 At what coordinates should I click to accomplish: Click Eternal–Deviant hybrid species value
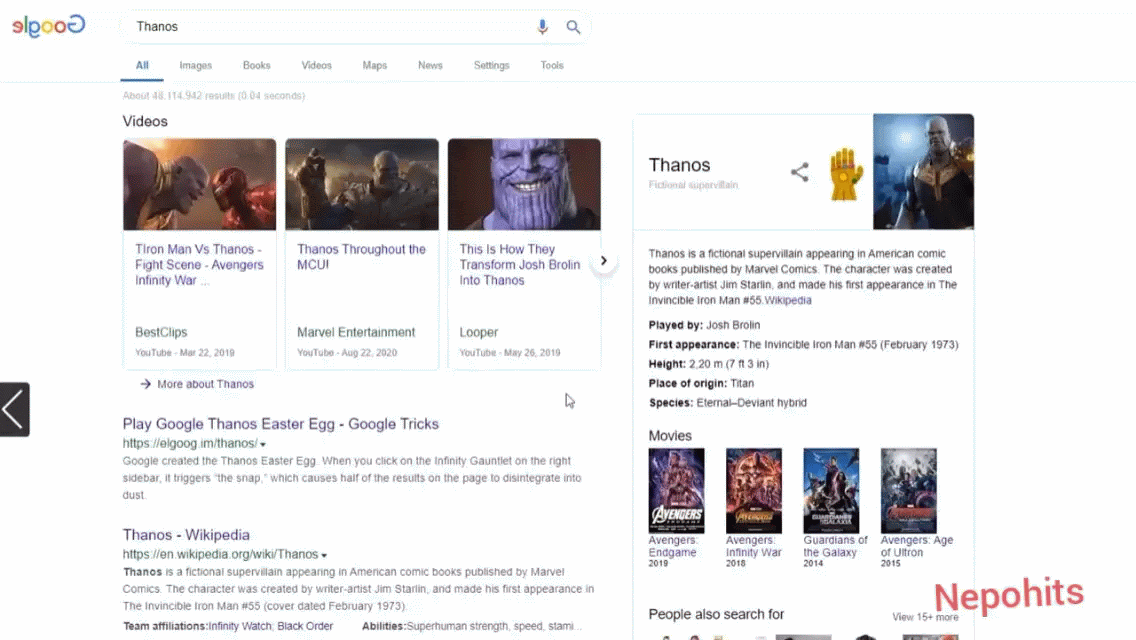(x=751, y=403)
